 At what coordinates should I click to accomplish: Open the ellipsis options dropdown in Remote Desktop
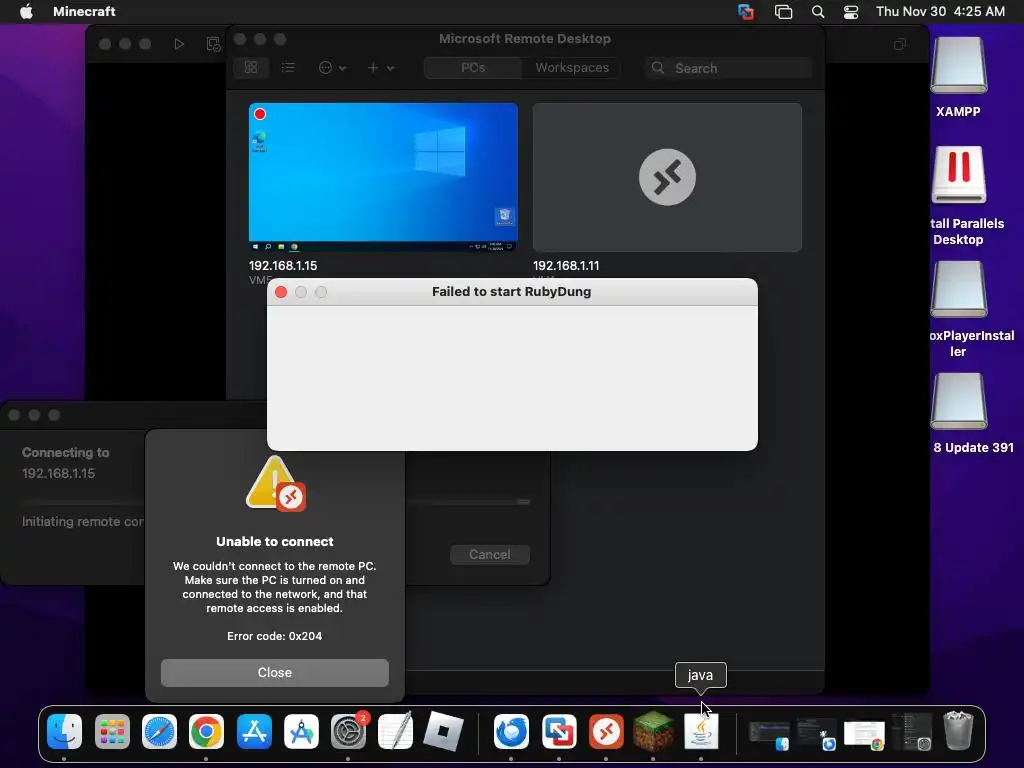pyautogui.click(x=332, y=67)
